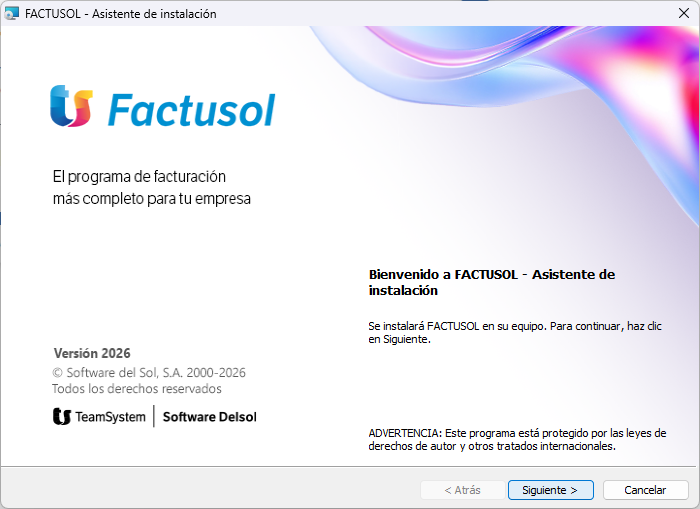
Task: Click the < Atrás button
Action: pyautogui.click(x=462, y=490)
